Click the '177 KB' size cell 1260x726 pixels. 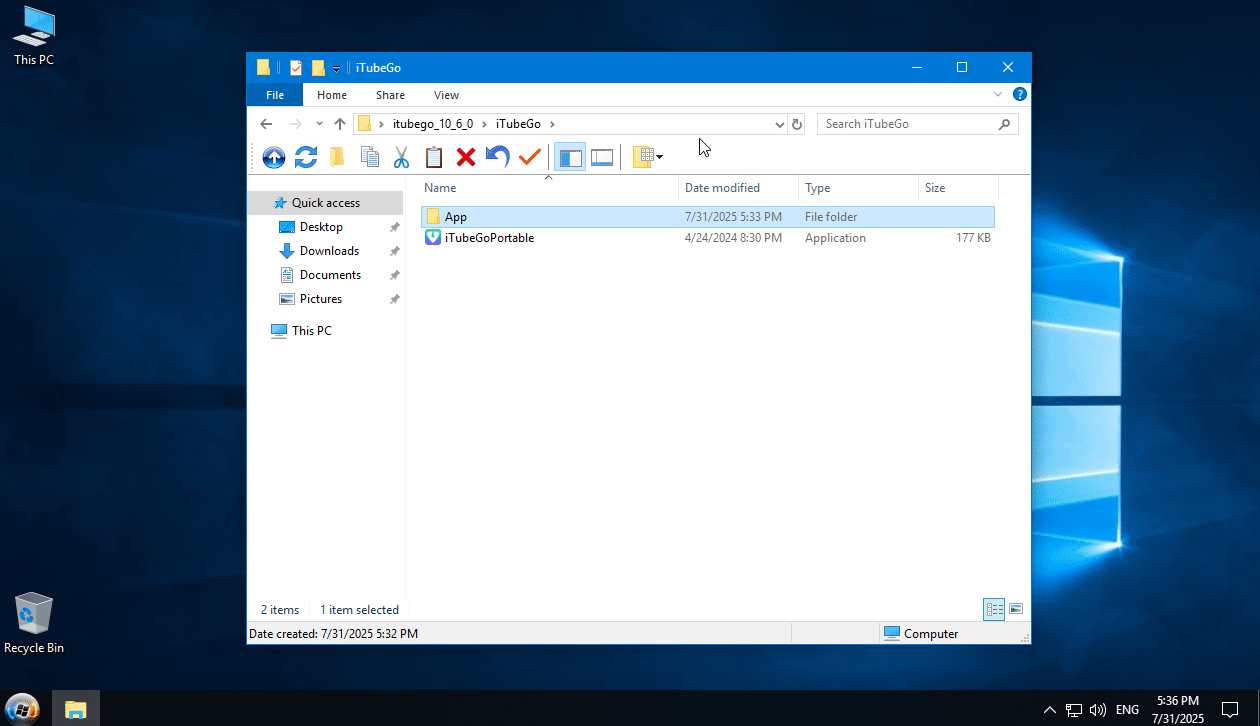(973, 238)
